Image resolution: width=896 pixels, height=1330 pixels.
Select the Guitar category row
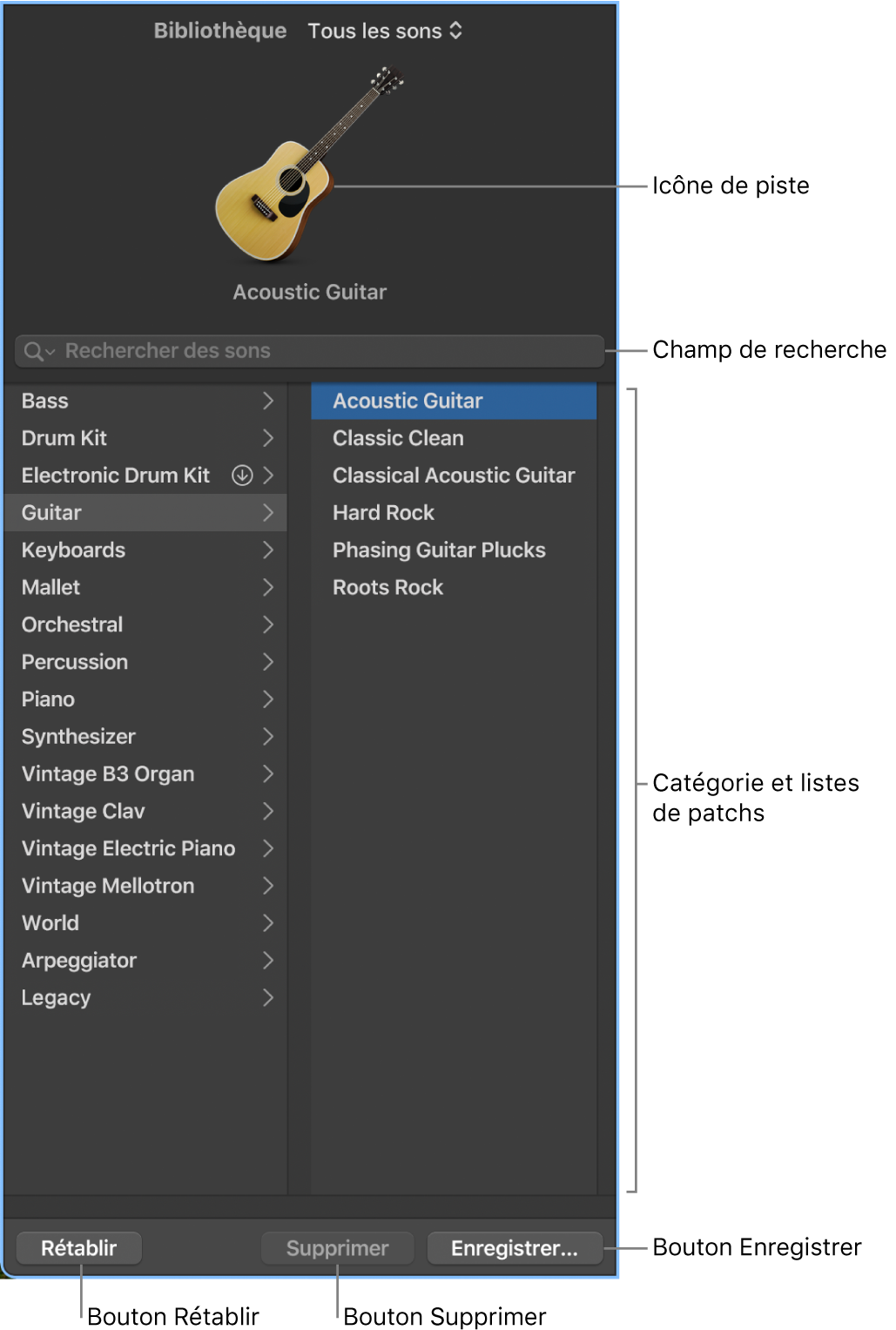[145, 513]
